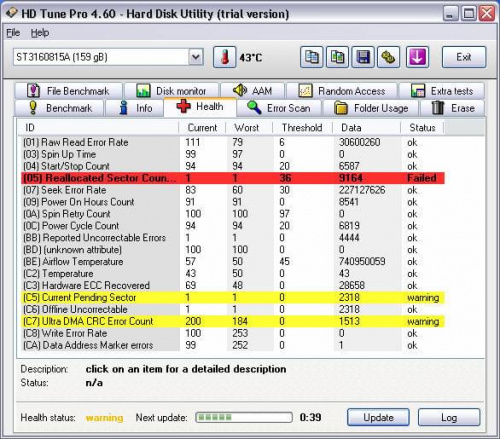
Task: Switch to the File Benchmark tab
Action: click(x=68, y=91)
